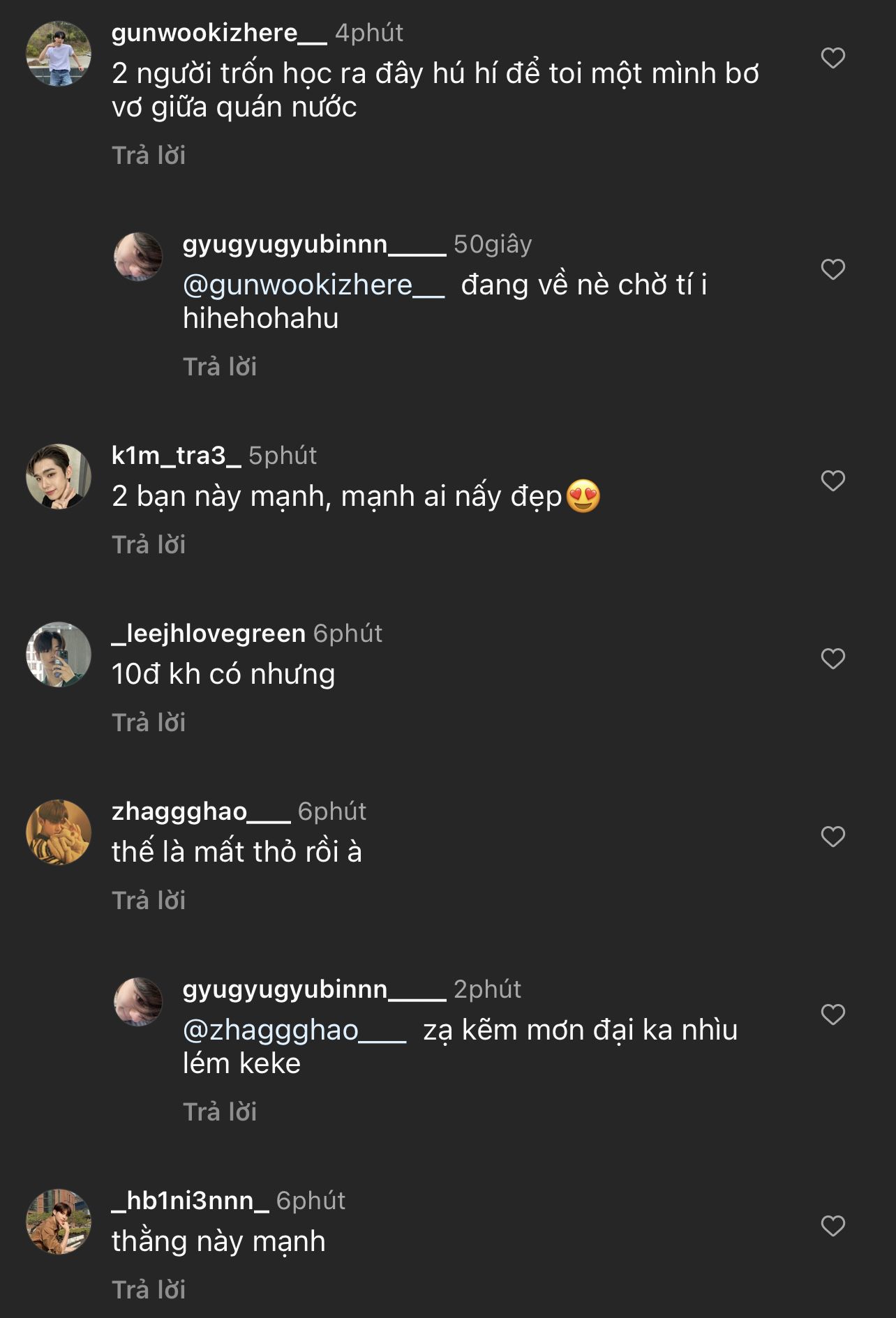Screen dimensions: 896x1318
Task: Follow the @zhaggghao___ mention link
Action: (x=294, y=1031)
